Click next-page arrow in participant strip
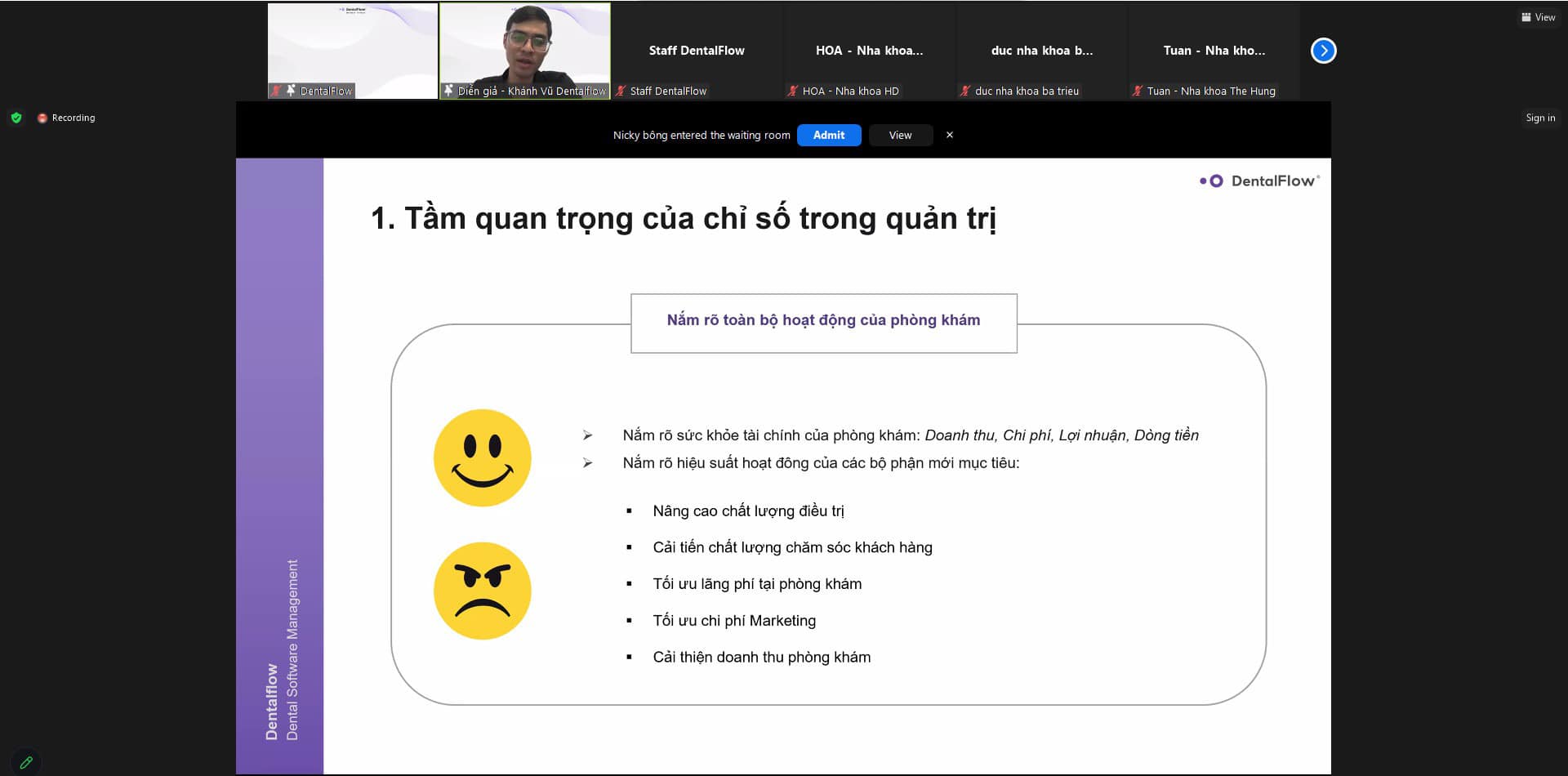 point(1323,51)
